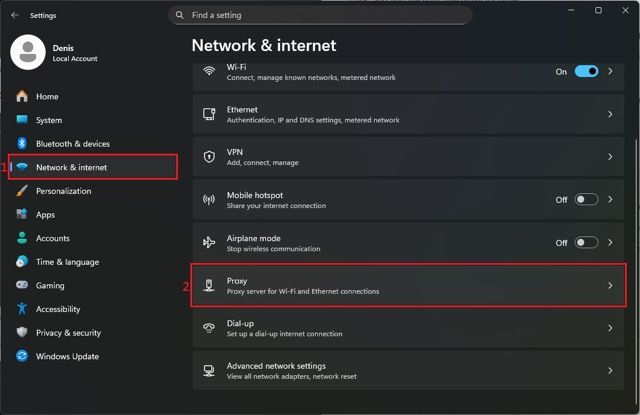Click the Personalization paintbrush icon
This screenshot has height=415, width=640.
(22, 191)
